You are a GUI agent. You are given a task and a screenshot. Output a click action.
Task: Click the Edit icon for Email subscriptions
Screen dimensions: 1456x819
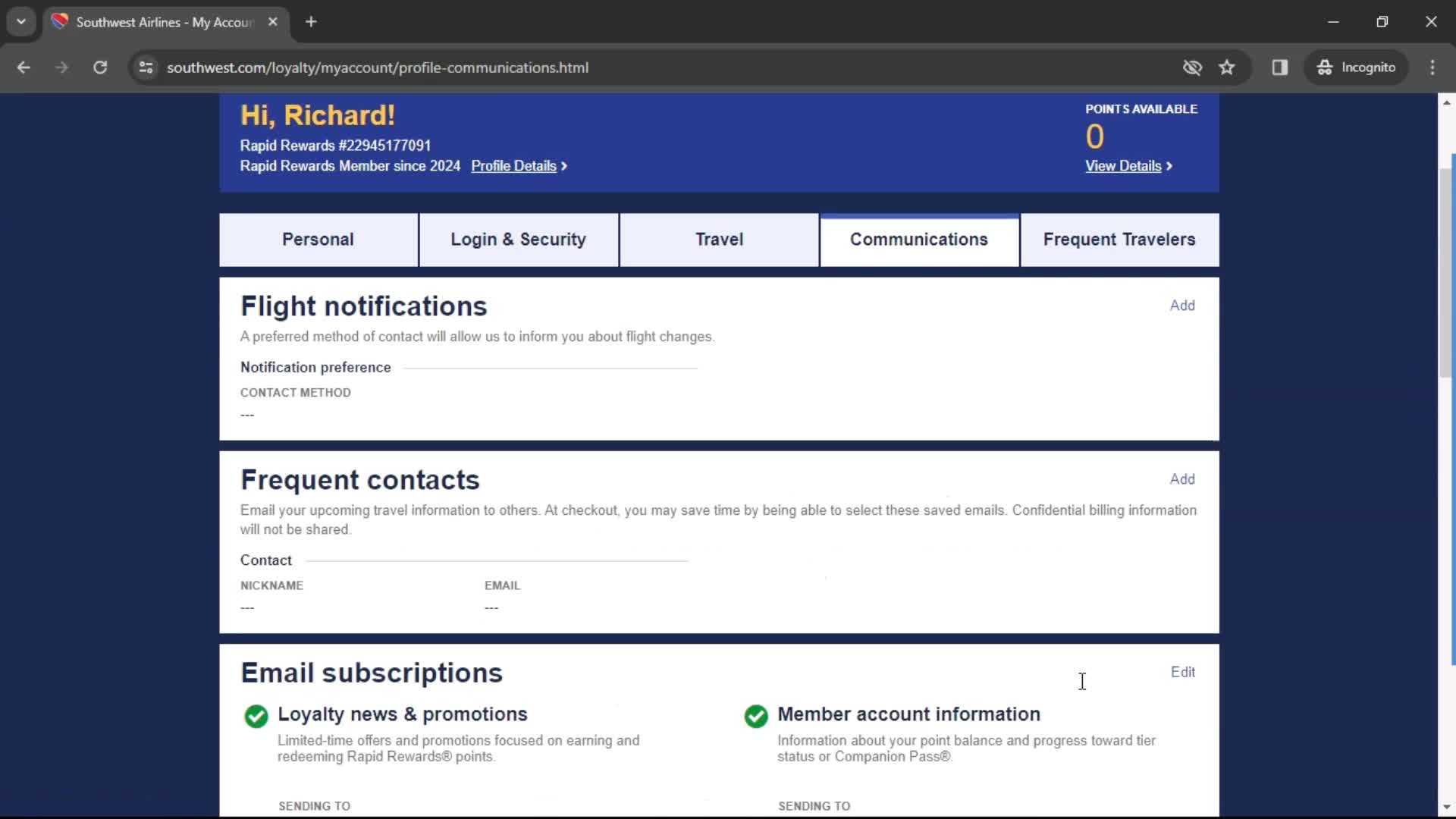point(1183,672)
